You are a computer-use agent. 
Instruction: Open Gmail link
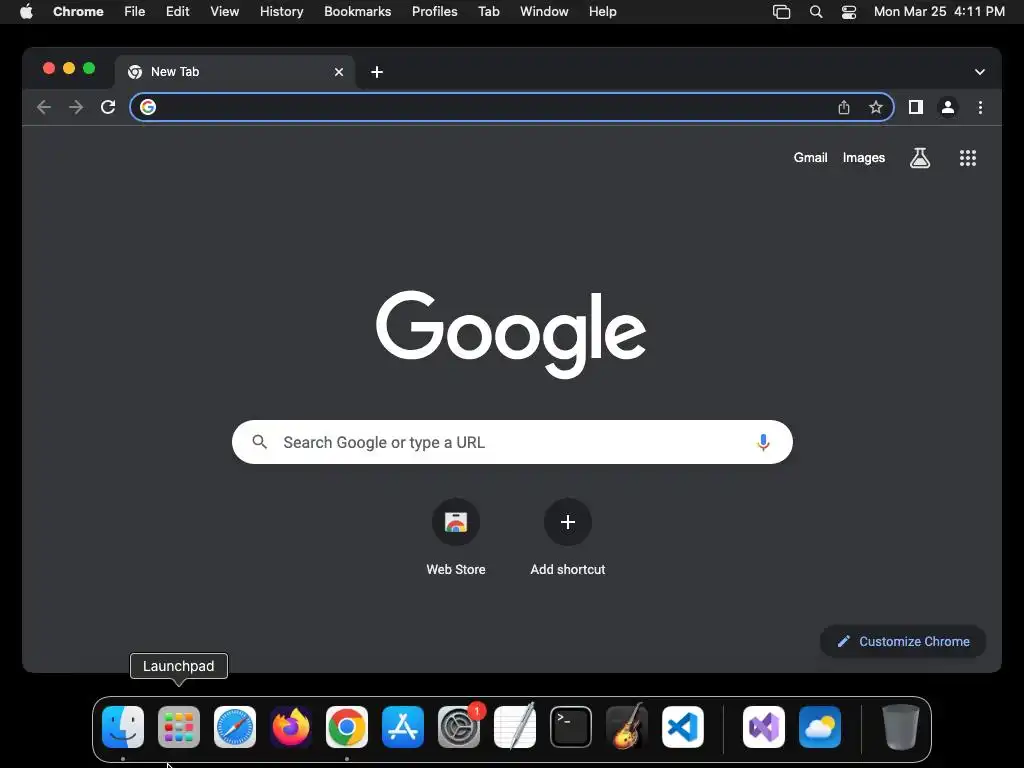[810, 157]
